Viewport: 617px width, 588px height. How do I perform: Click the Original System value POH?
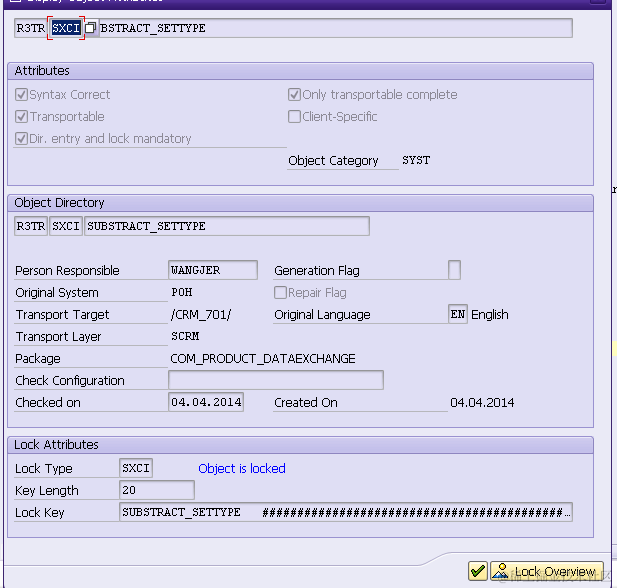[x=181, y=292]
